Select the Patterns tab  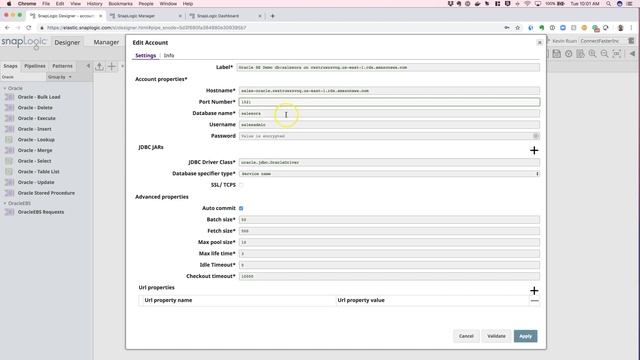(62, 66)
